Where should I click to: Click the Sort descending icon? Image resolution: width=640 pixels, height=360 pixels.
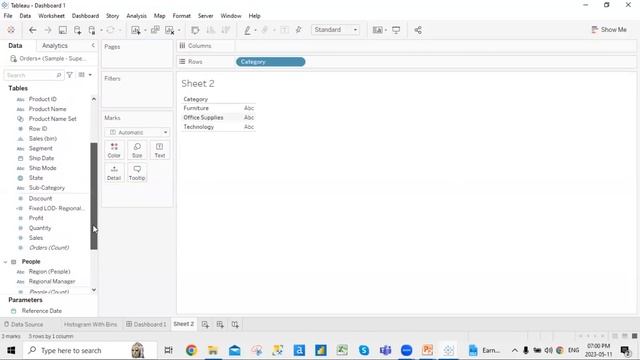(x=225, y=30)
